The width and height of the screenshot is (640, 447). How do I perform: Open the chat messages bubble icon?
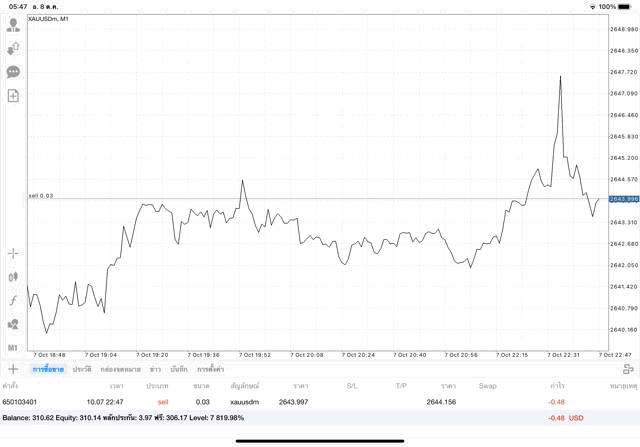coord(13,72)
